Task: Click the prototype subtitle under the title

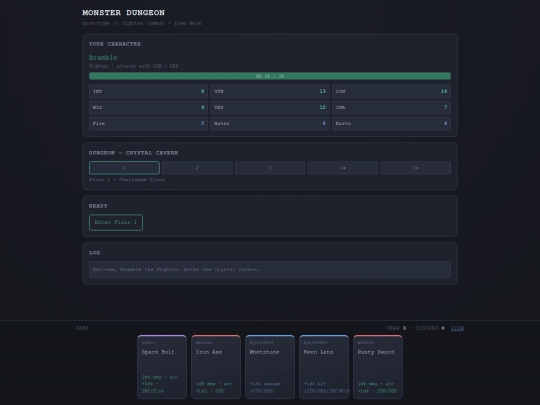Action: point(142,23)
